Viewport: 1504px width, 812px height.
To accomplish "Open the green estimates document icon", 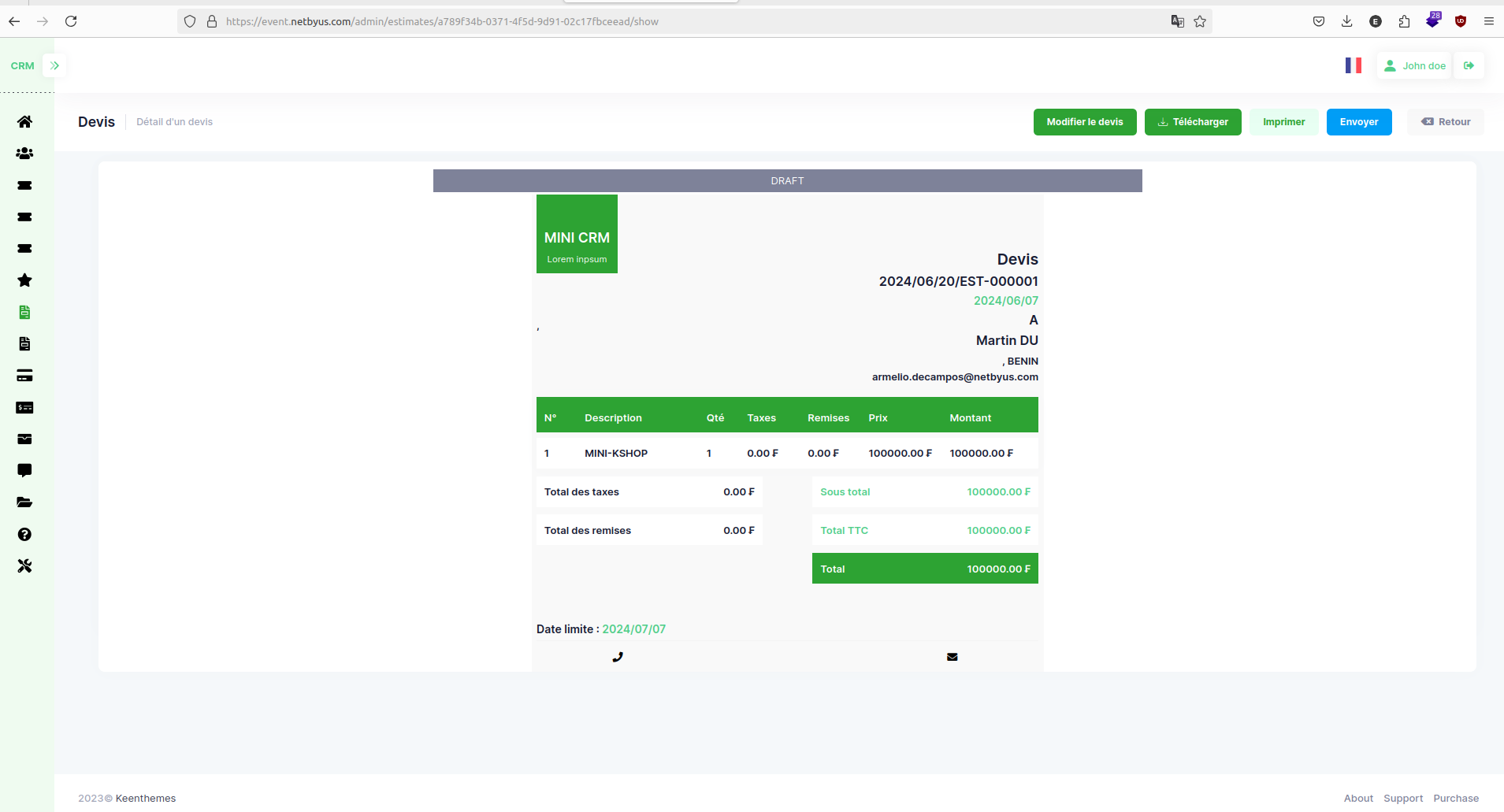I will [x=24, y=312].
